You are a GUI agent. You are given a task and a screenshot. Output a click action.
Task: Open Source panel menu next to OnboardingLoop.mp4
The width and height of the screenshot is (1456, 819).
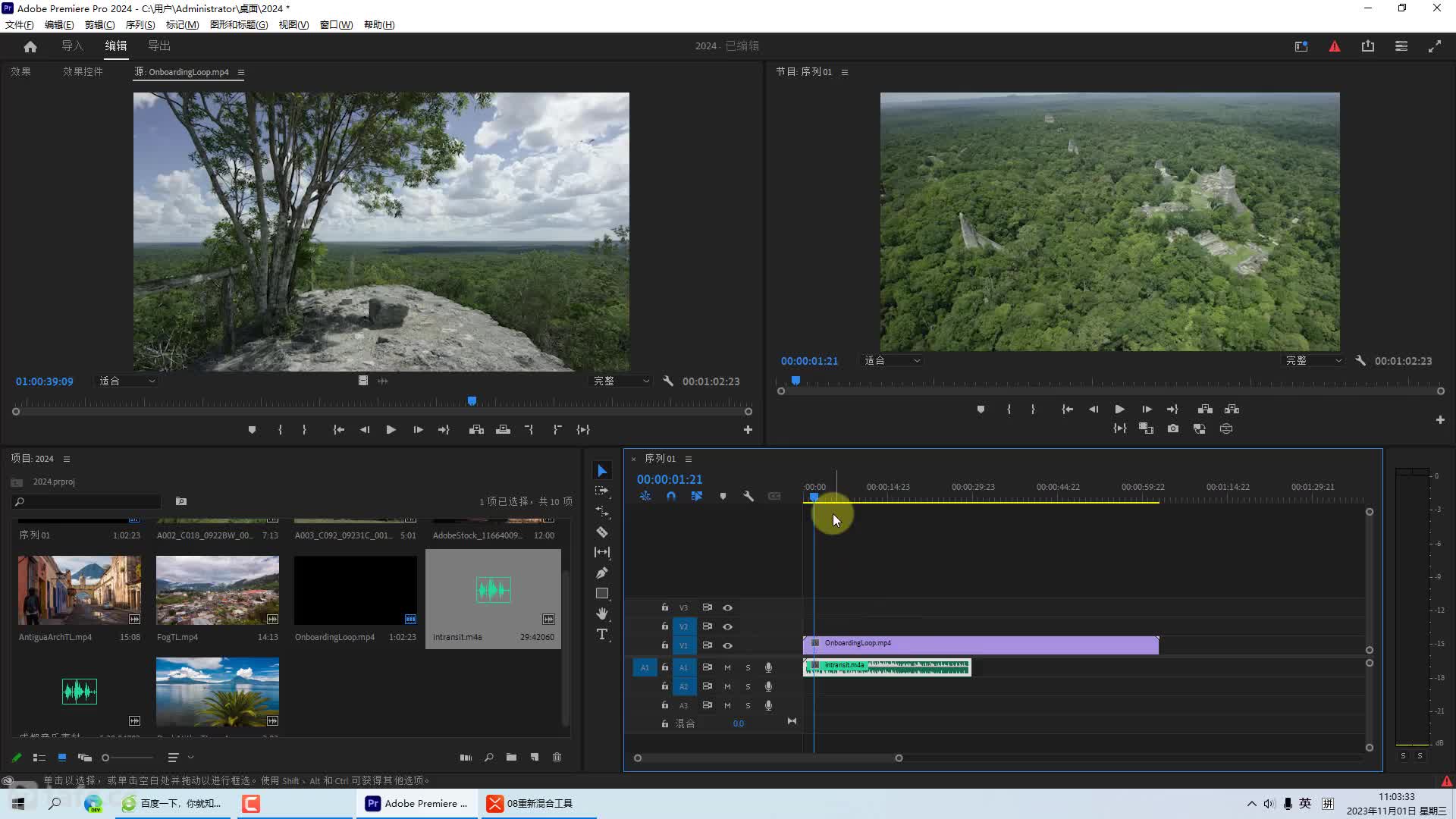pyautogui.click(x=241, y=73)
